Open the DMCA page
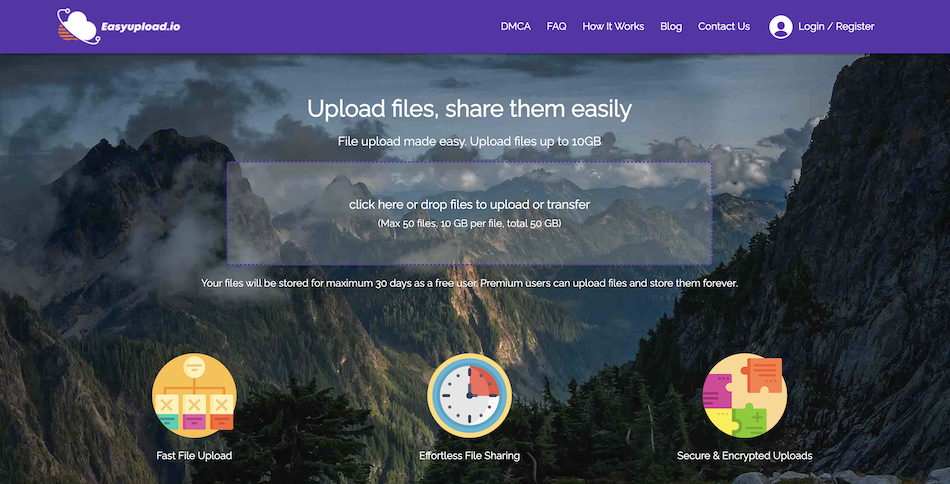950x484 pixels. coord(516,27)
